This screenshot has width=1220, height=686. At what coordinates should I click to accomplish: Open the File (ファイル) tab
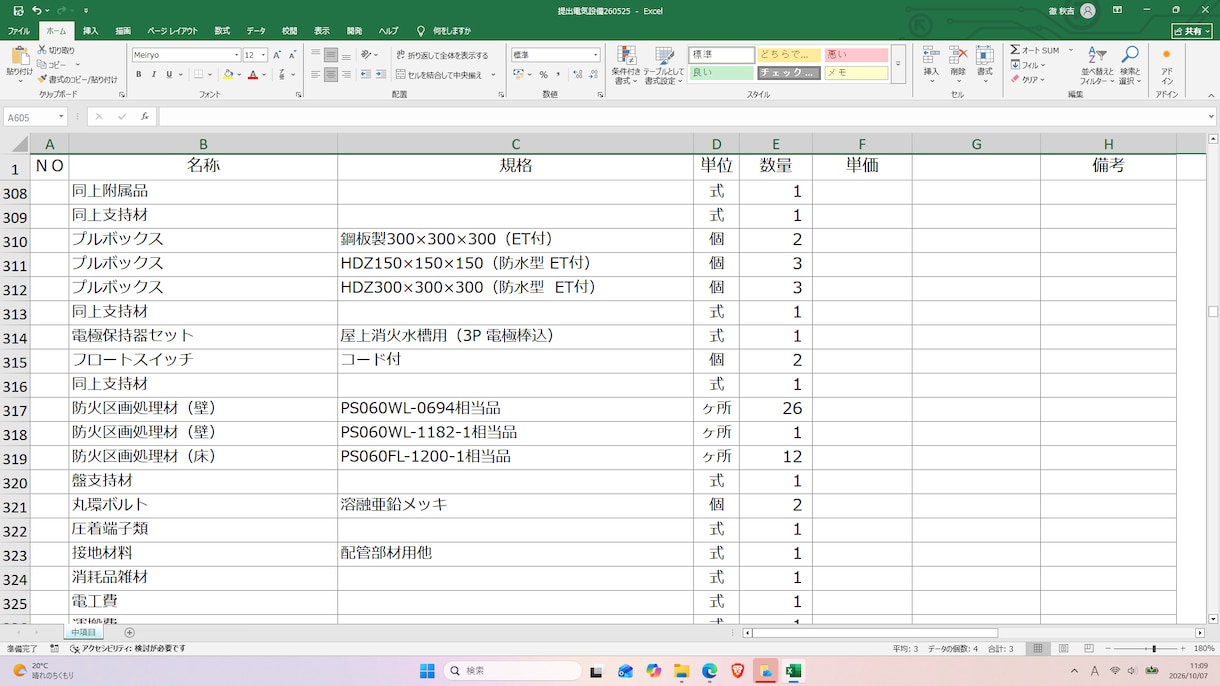pyautogui.click(x=19, y=31)
